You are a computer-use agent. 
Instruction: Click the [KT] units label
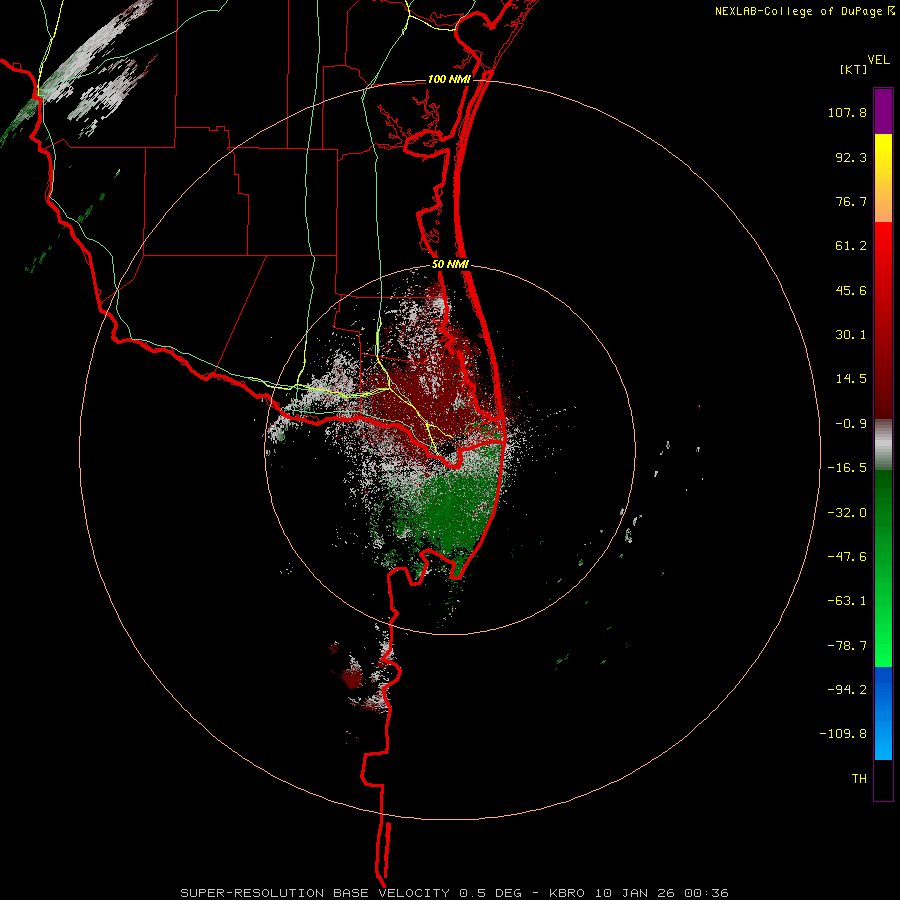(853, 69)
